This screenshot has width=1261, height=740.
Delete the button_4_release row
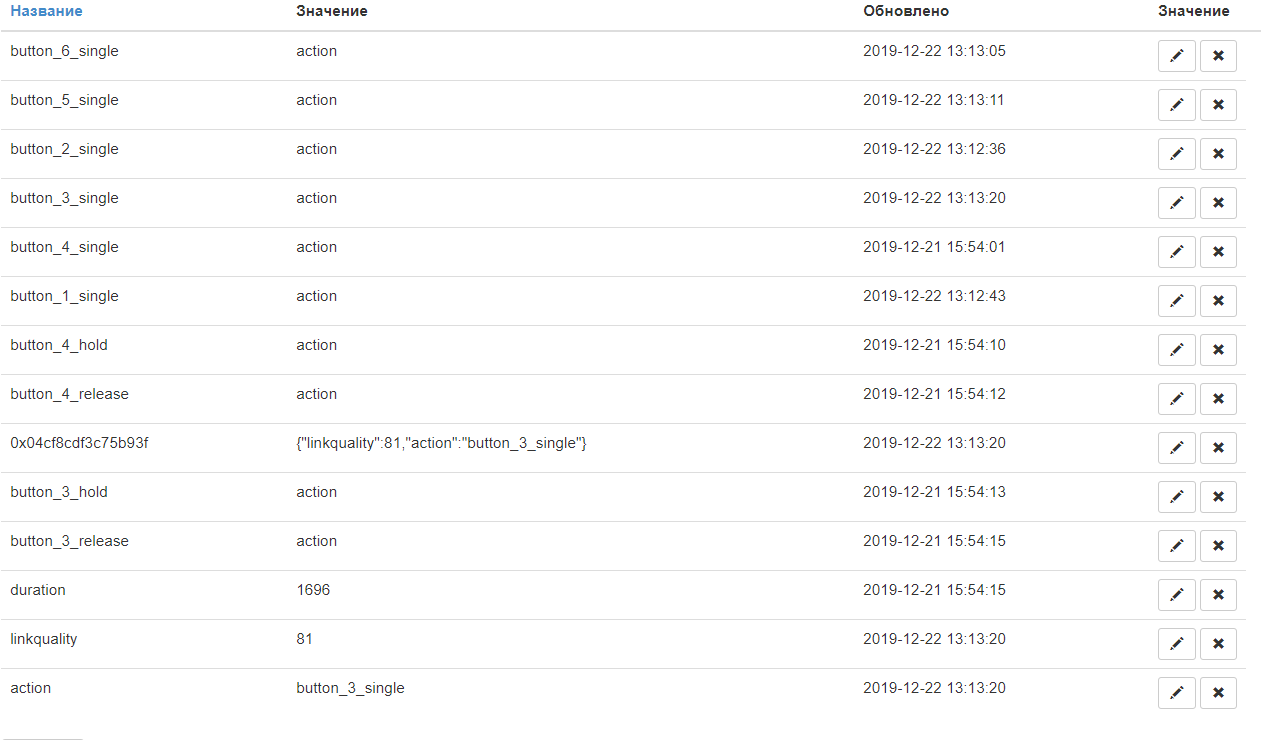(1218, 399)
